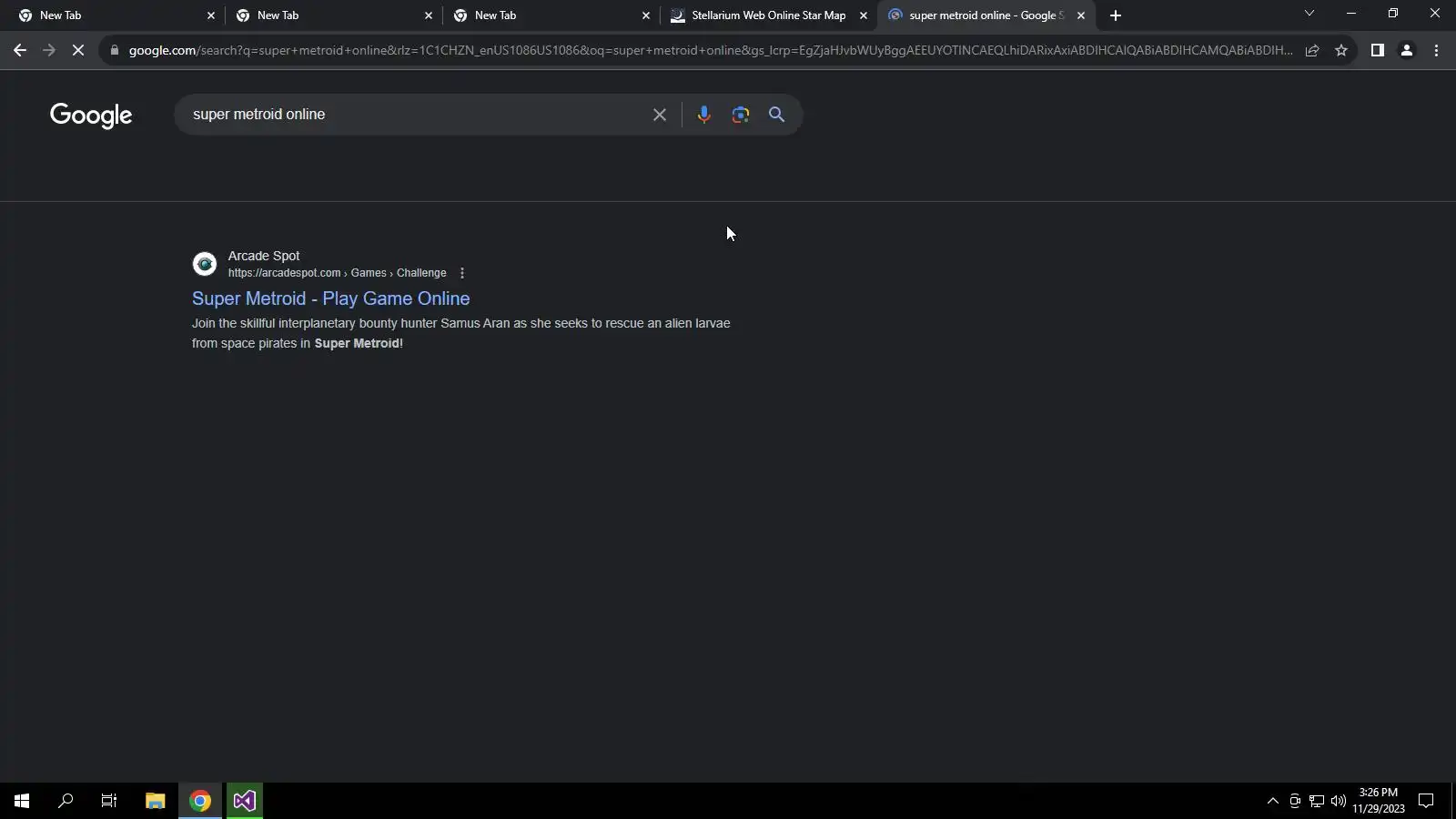Open a new tab with plus button

1116,15
